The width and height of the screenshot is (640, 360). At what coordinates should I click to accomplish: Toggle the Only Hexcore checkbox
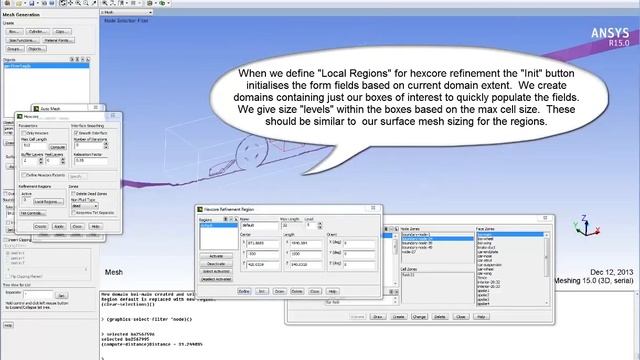(x=24, y=133)
